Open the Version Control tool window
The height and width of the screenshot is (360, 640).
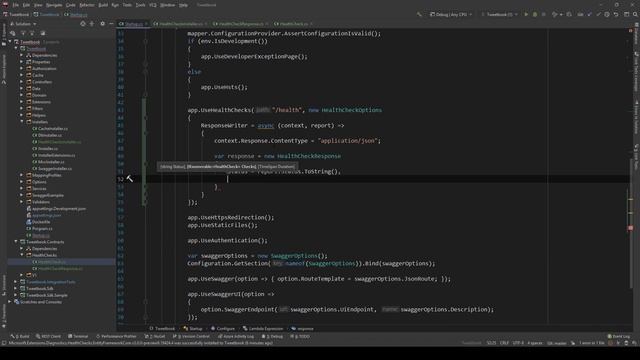[x=191, y=336]
